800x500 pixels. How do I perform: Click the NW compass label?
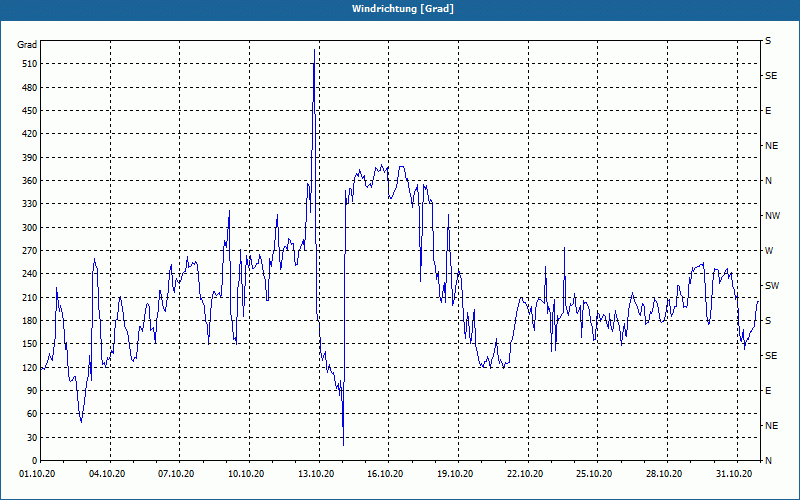click(x=772, y=216)
